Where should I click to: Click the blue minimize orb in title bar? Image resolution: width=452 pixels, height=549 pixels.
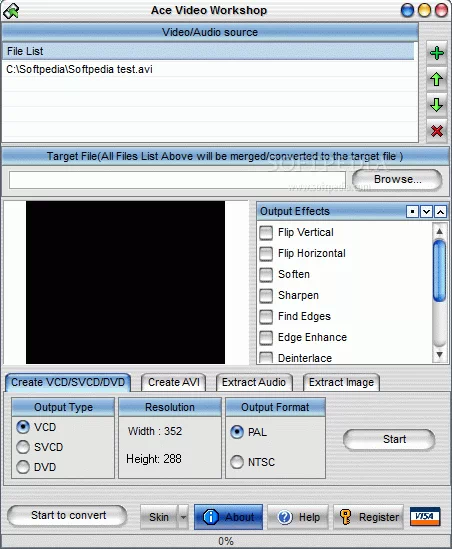tap(407, 10)
